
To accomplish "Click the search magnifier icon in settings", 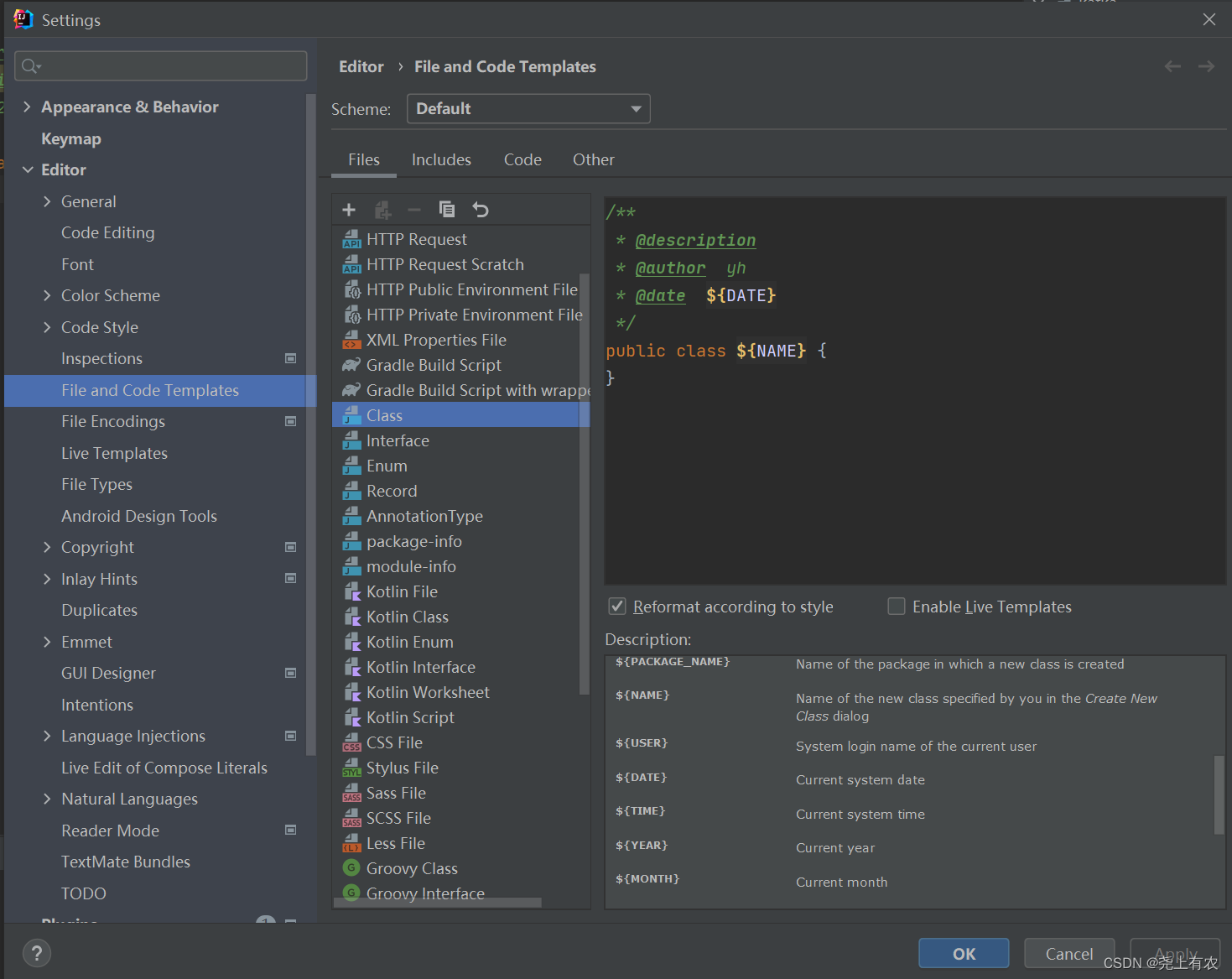I will [31, 65].
